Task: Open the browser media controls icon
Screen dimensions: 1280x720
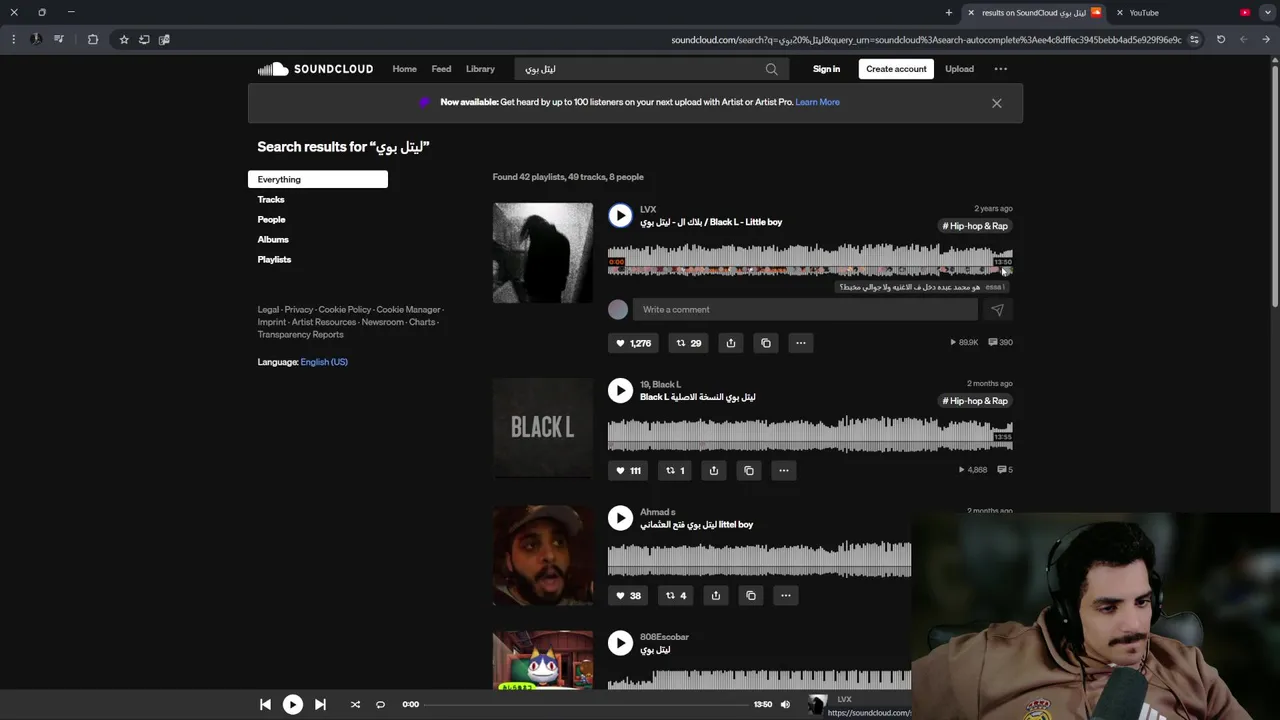Action: click(x=59, y=39)
